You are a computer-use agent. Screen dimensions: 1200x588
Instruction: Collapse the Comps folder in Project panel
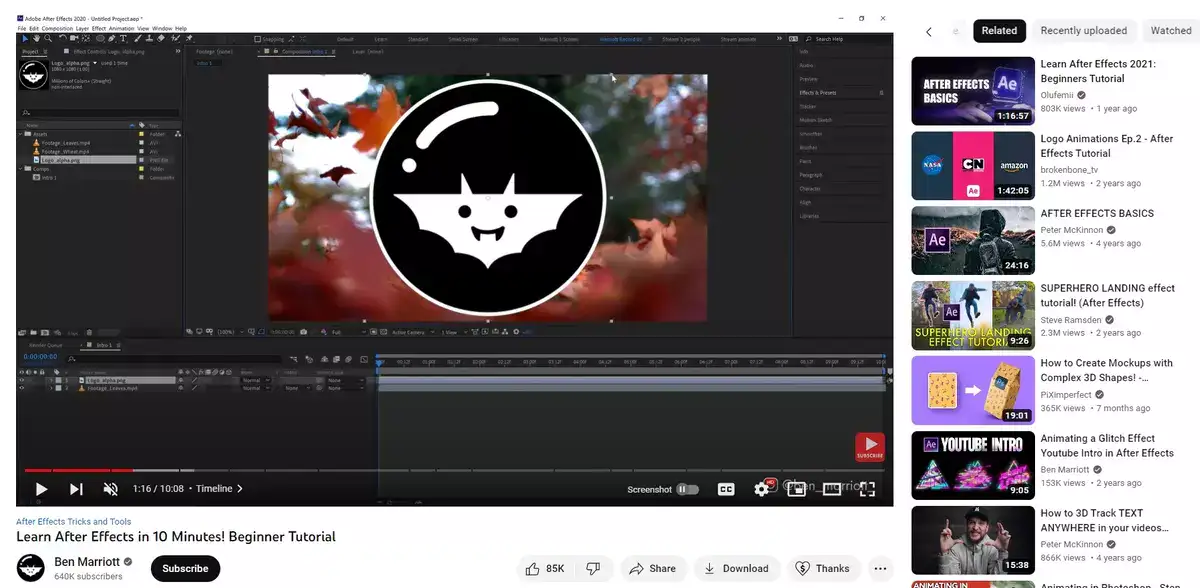pyautogui.click(x=21, y=168)
